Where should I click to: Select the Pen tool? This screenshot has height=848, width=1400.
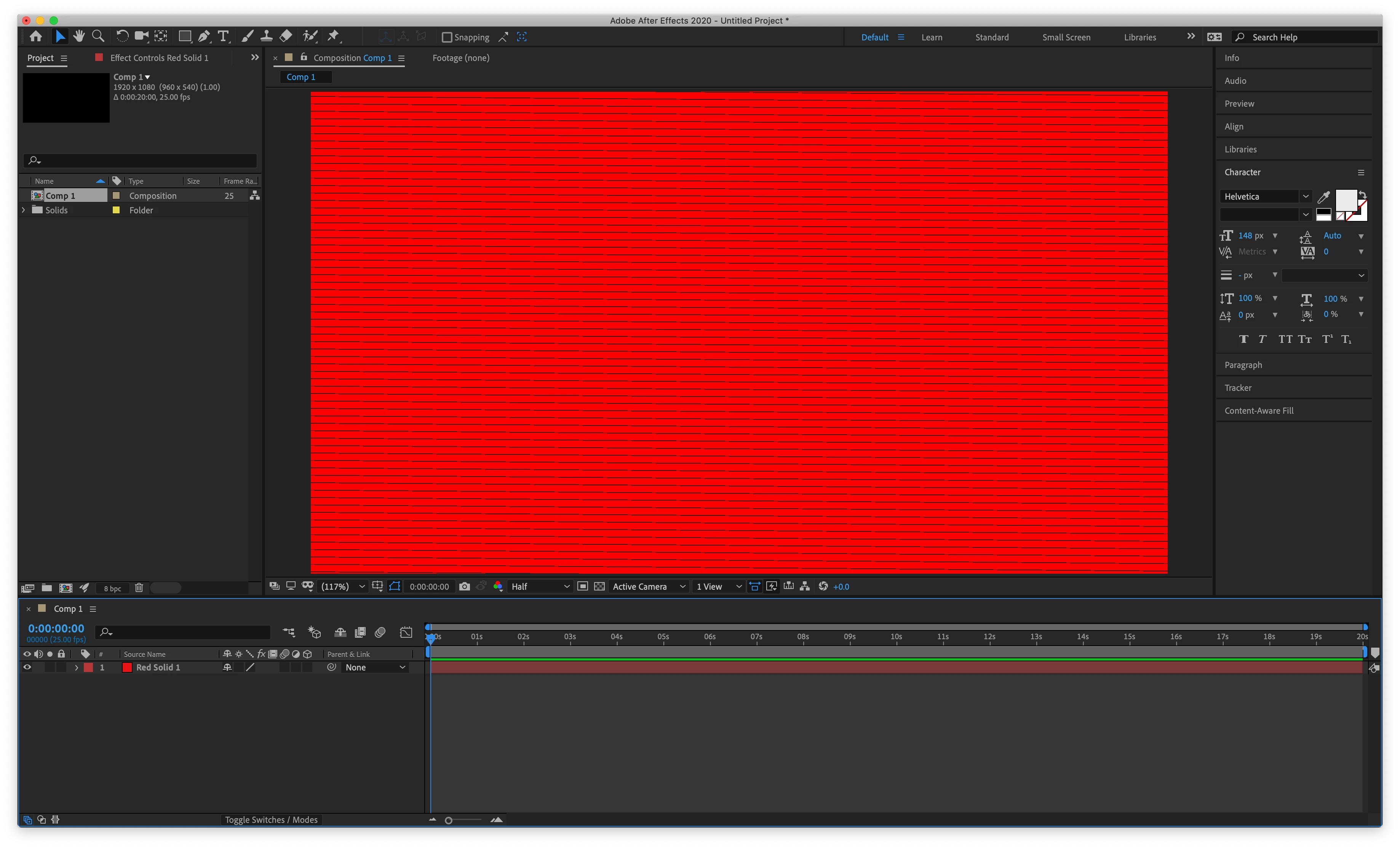click(203, 36)
